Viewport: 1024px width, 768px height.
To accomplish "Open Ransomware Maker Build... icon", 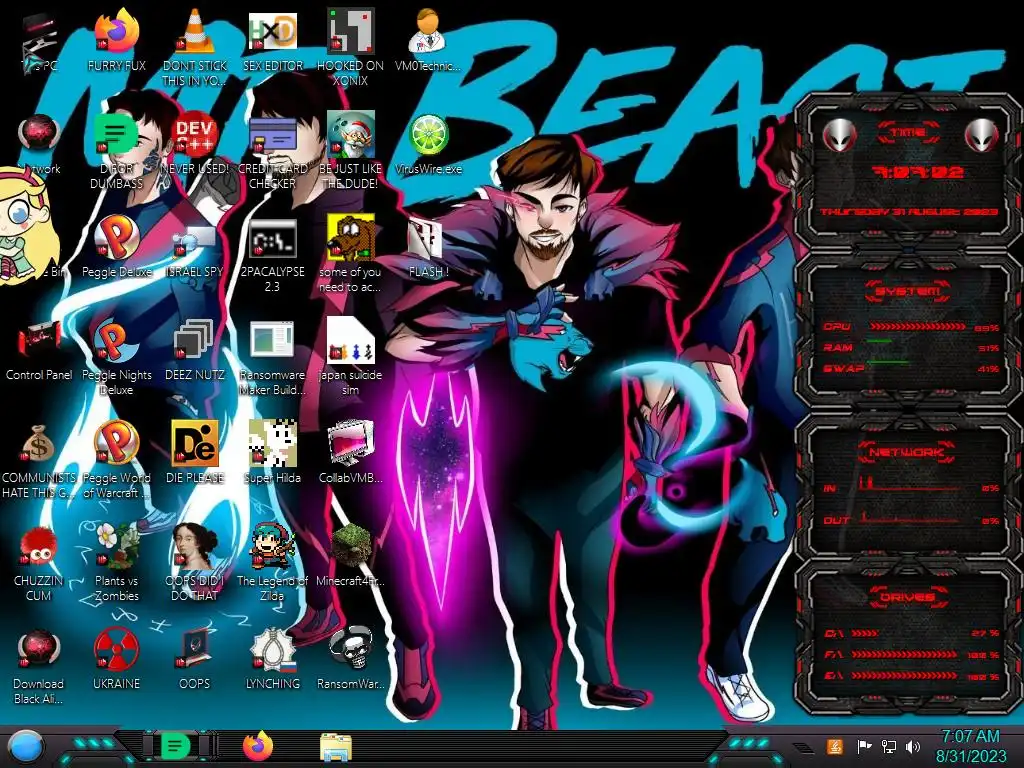I will coord(272,341).
